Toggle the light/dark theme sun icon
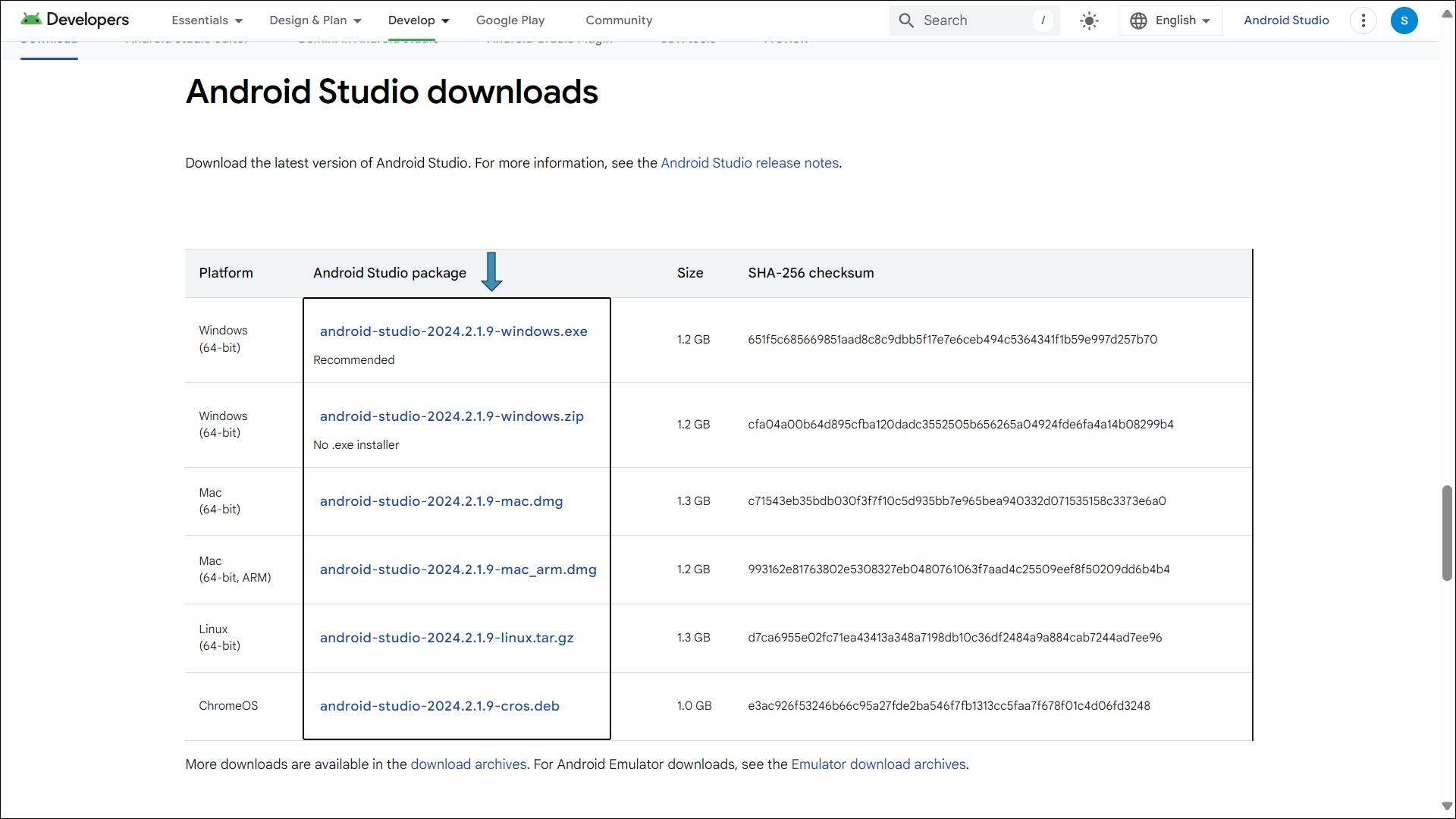1456x819 pixels. tap(1089, 20)
